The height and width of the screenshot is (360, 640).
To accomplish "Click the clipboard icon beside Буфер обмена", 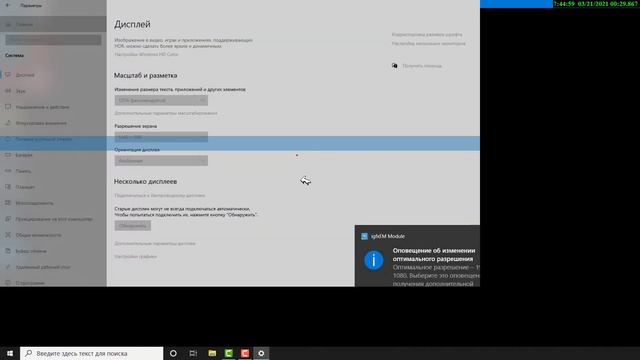I will 8,251.
